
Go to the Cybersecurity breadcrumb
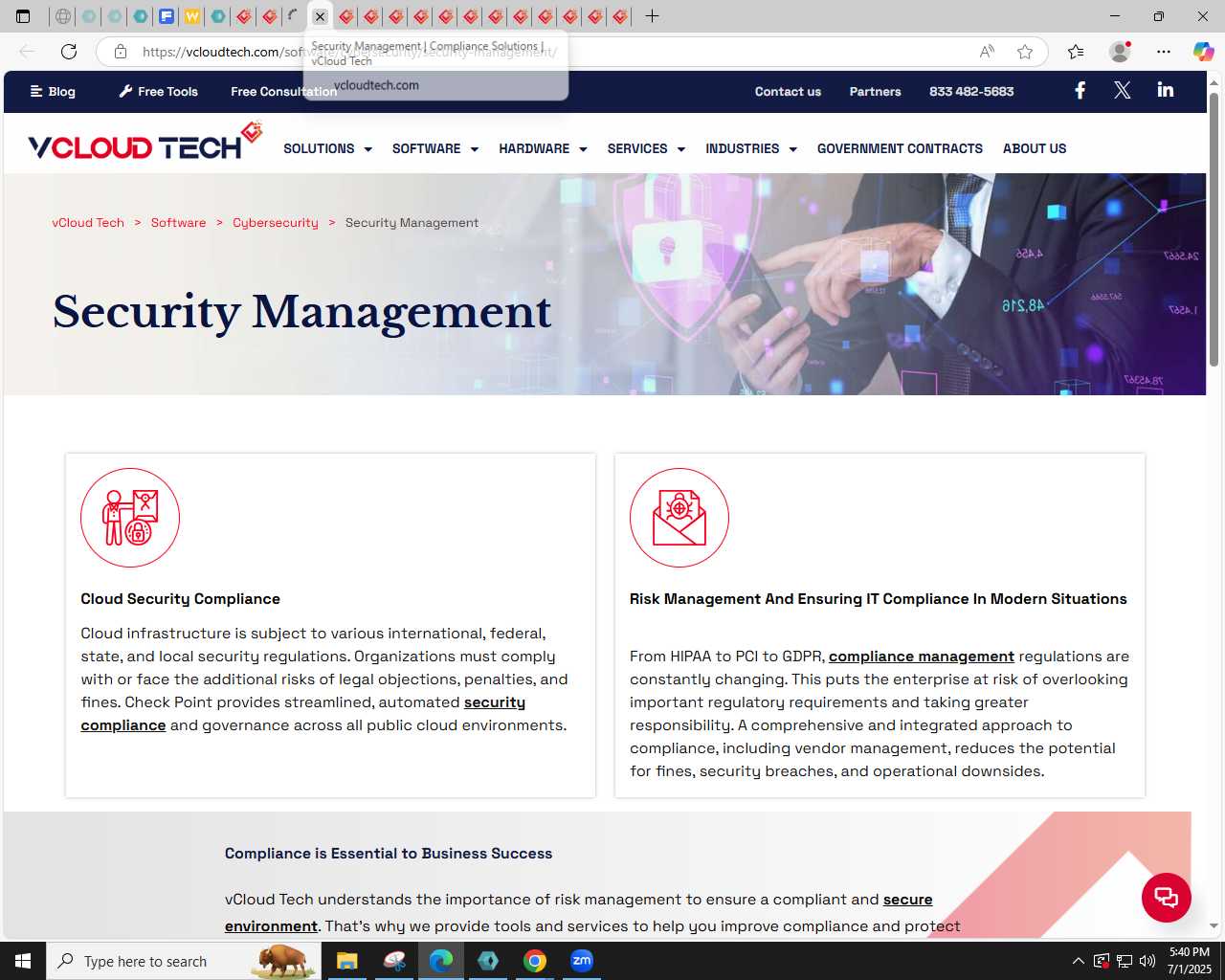point(276,222)
